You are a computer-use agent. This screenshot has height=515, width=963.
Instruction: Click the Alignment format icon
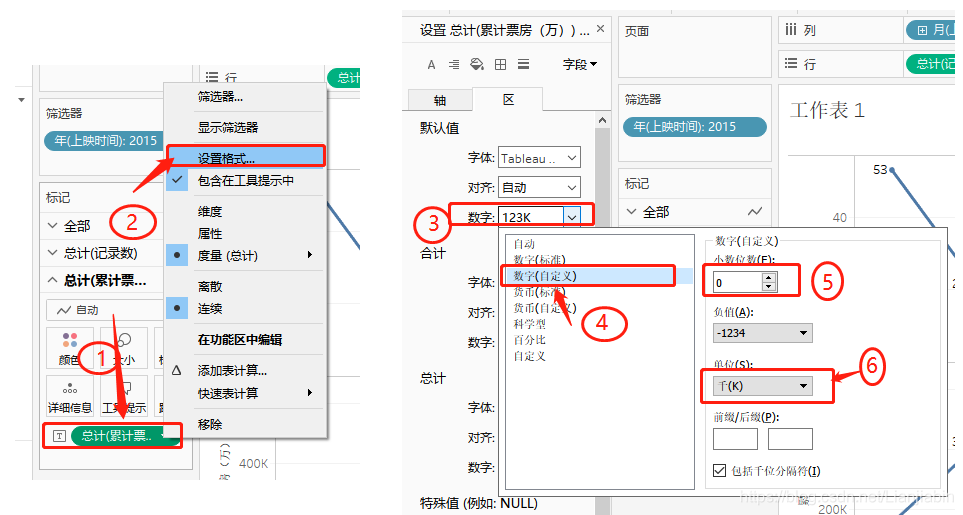(454, 64)
